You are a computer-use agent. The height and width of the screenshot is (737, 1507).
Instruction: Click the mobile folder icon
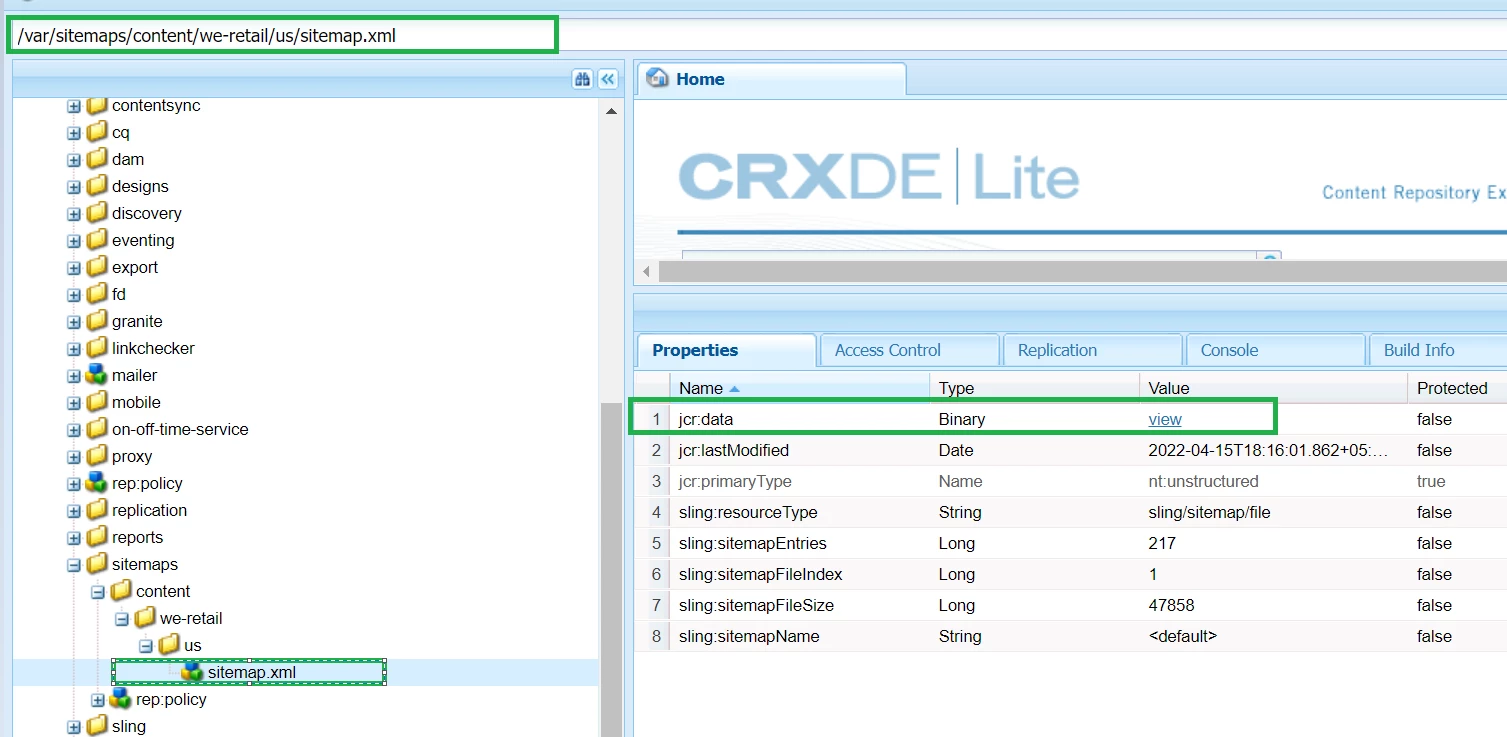(x=96, y=402)
